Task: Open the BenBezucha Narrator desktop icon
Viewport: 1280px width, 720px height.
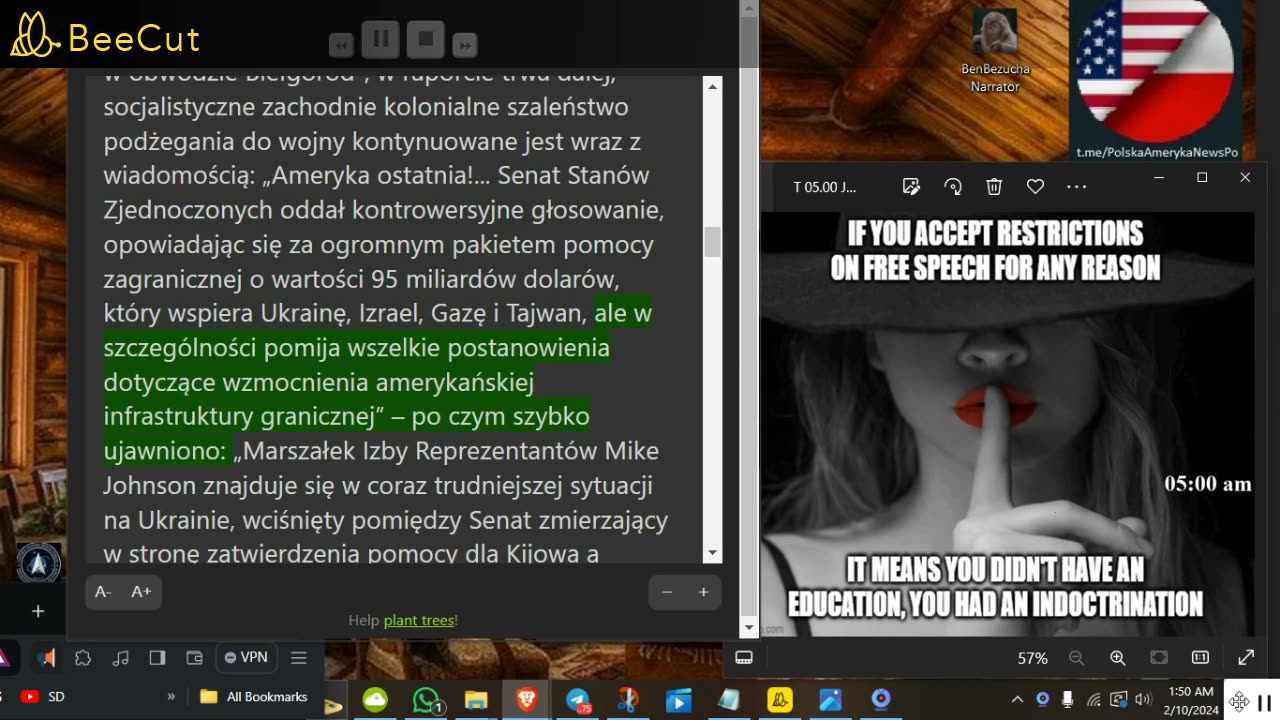Action: tap(994, 50)
